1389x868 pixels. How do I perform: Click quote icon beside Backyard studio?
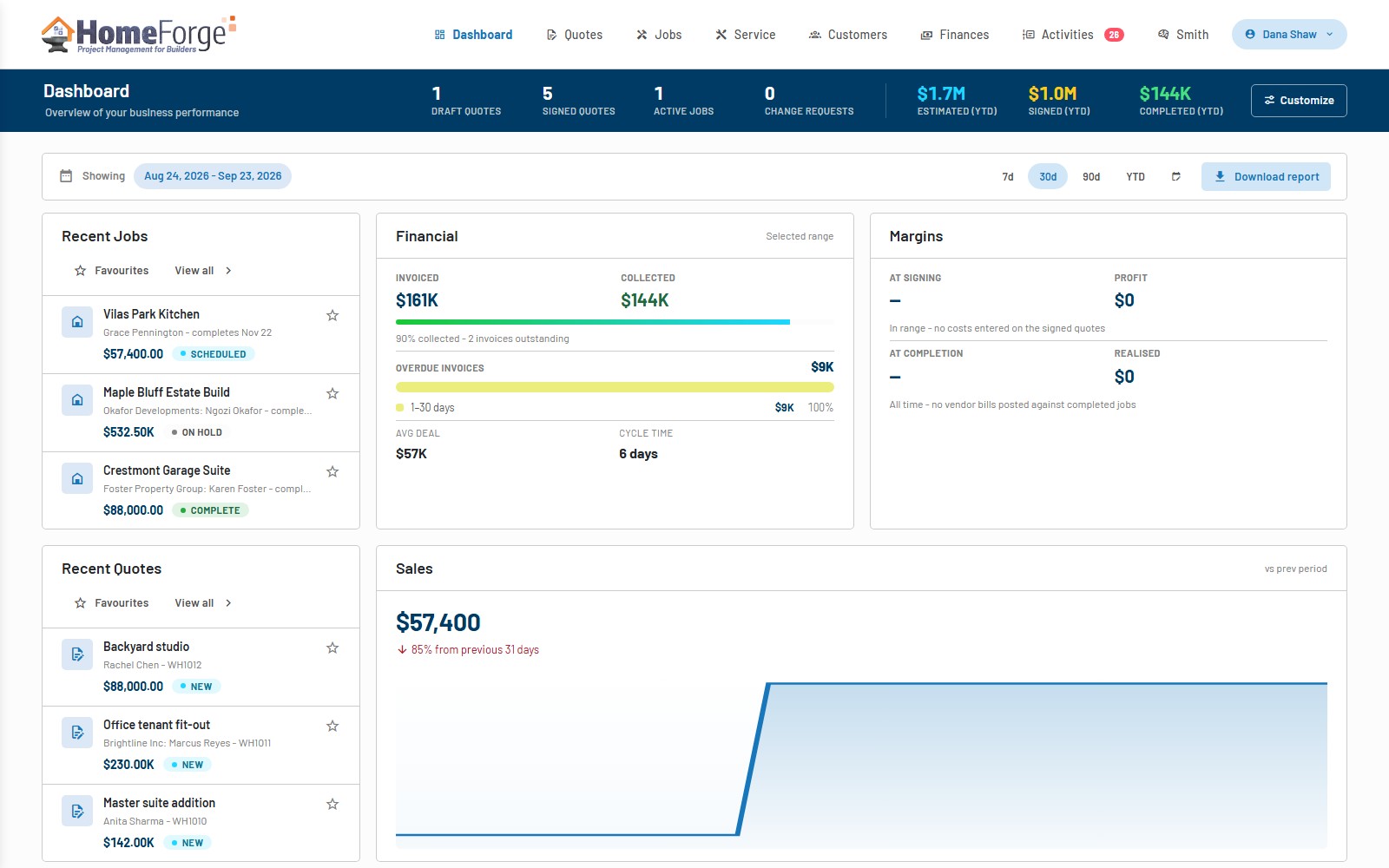coord(77,654)
